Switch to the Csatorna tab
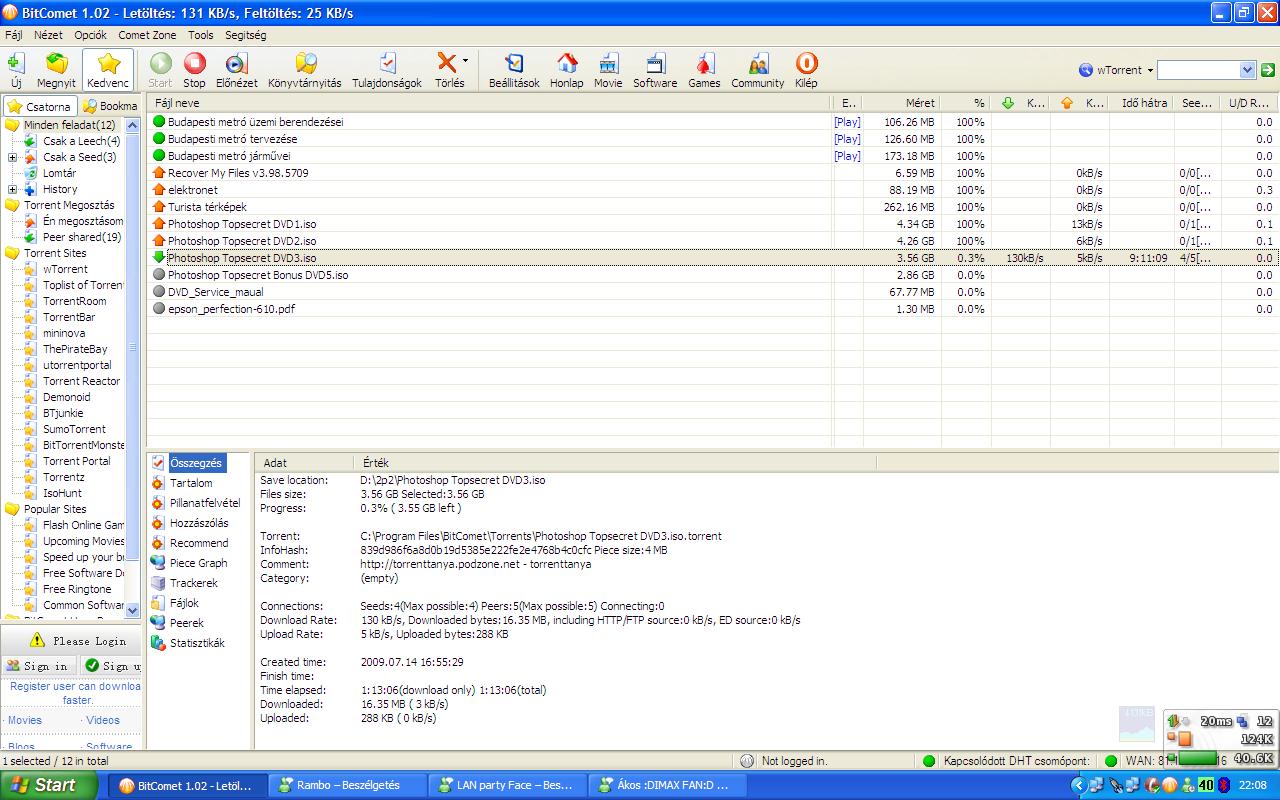This screenshot has height=800, width=1280. click(40, 106)
